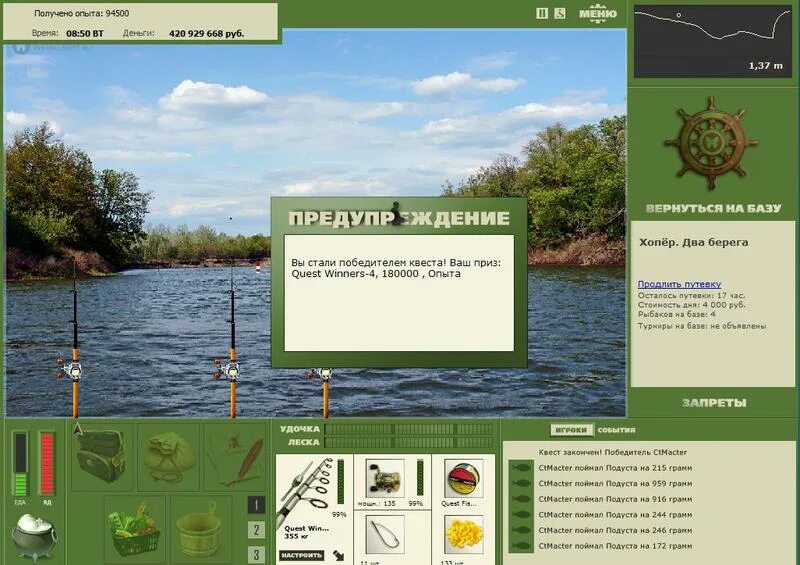The height and width of the screenshot is (565, 800).
Task: Click the sound toggle icon beside pause
Action: 560,13
